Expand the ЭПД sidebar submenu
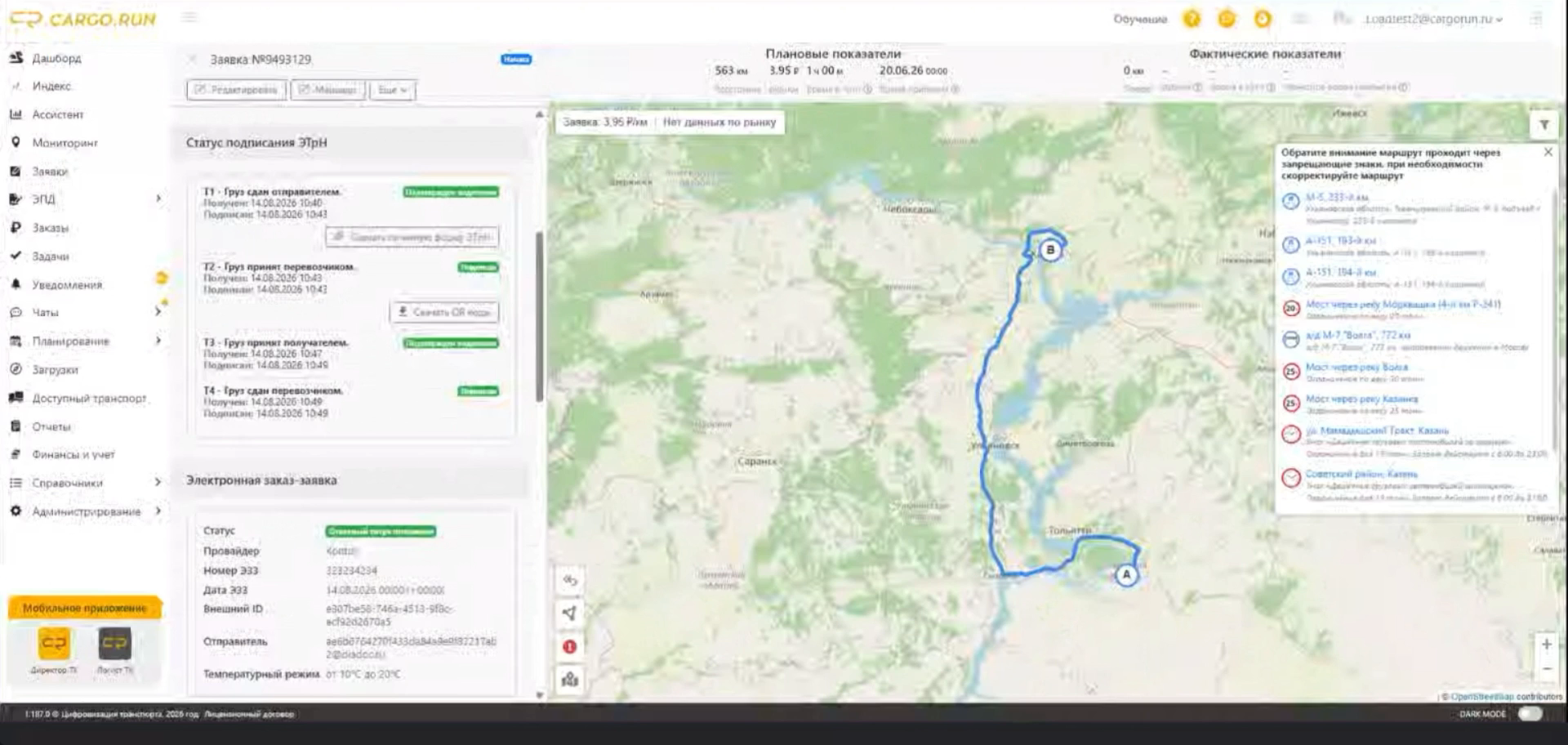 point(85,199)
